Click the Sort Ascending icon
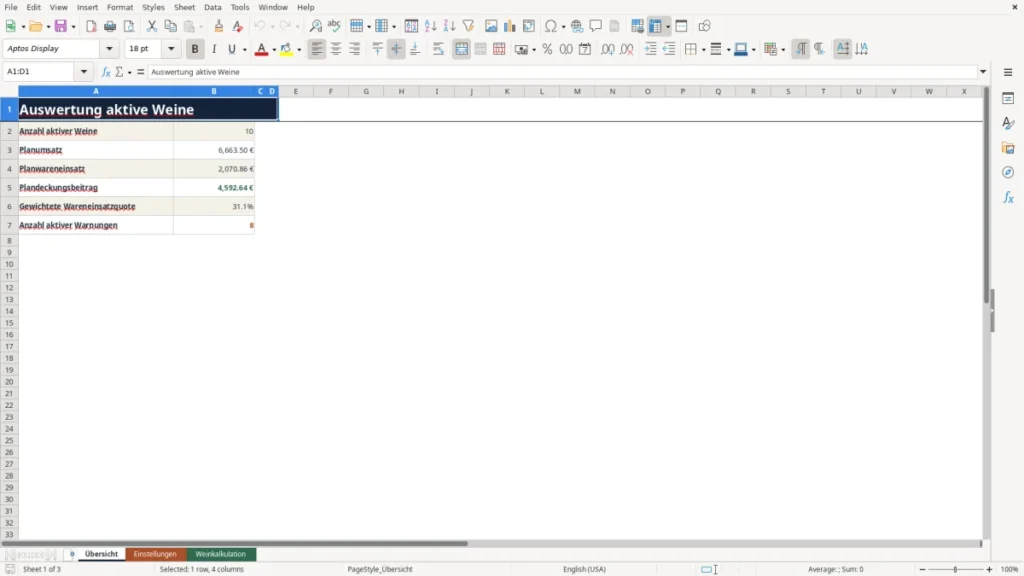Viewport: 1024px width, 576px height. point(430,26)
